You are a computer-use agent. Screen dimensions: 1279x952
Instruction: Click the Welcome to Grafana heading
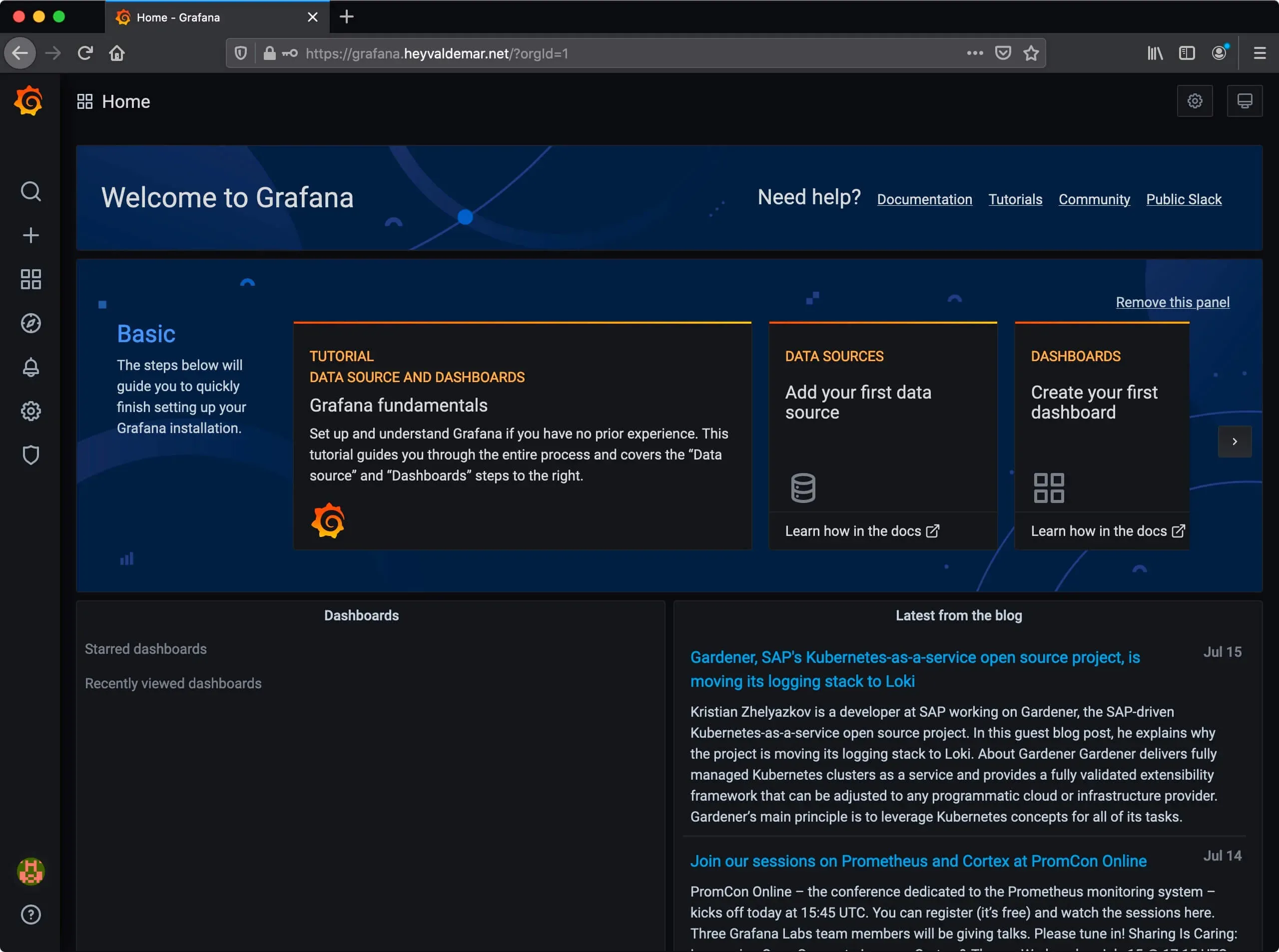227,198
